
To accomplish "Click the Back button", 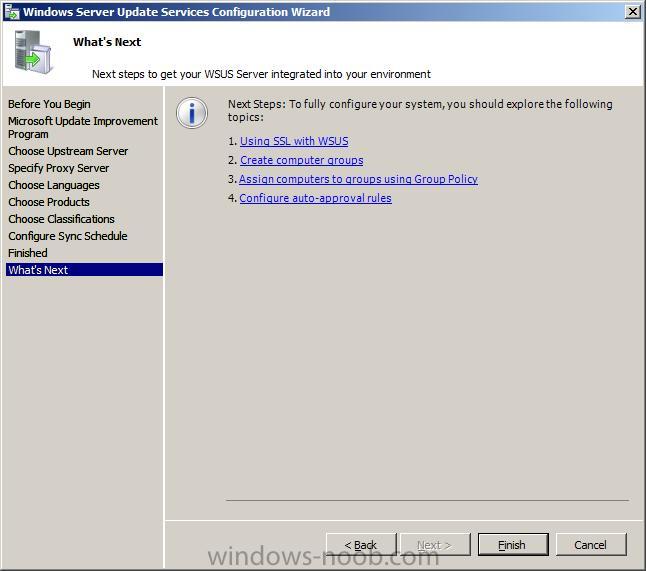I will tap(361, 545).
